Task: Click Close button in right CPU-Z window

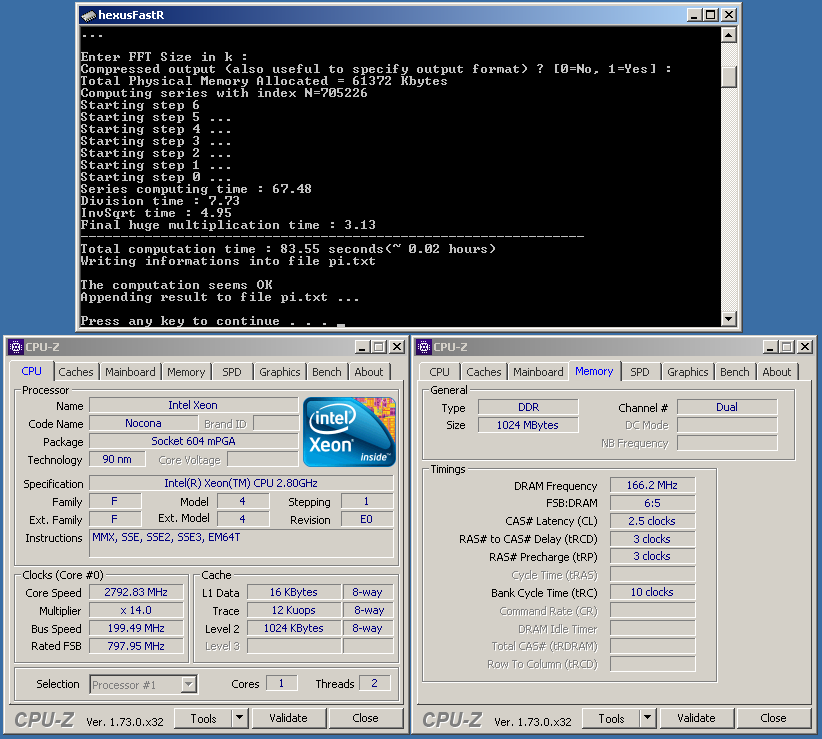Action: [x=773, y=719]
